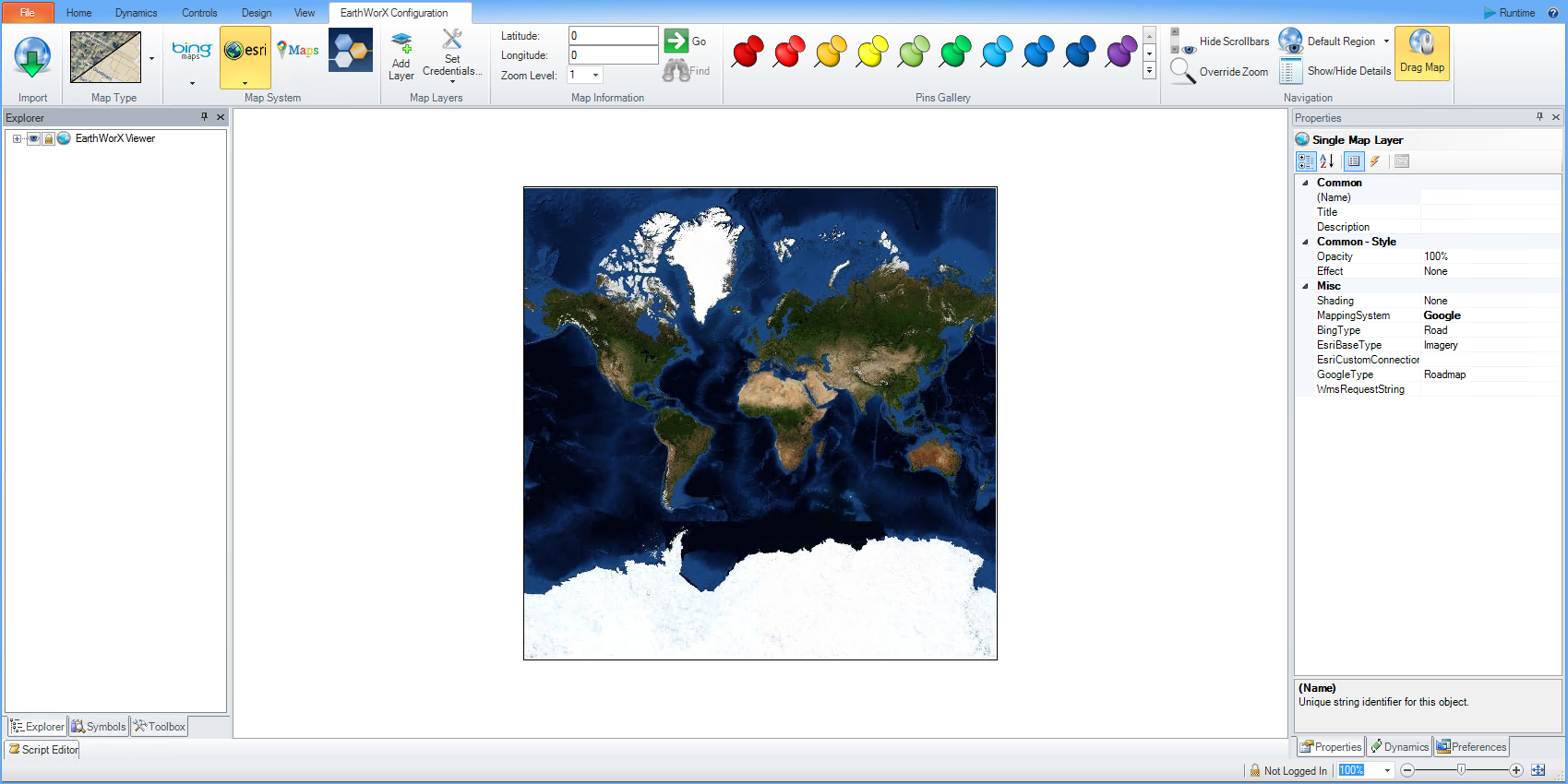The height and width of the screenshot is (784, 1568).
Task: Choose the Google Maps system icon
Action: 298,51
